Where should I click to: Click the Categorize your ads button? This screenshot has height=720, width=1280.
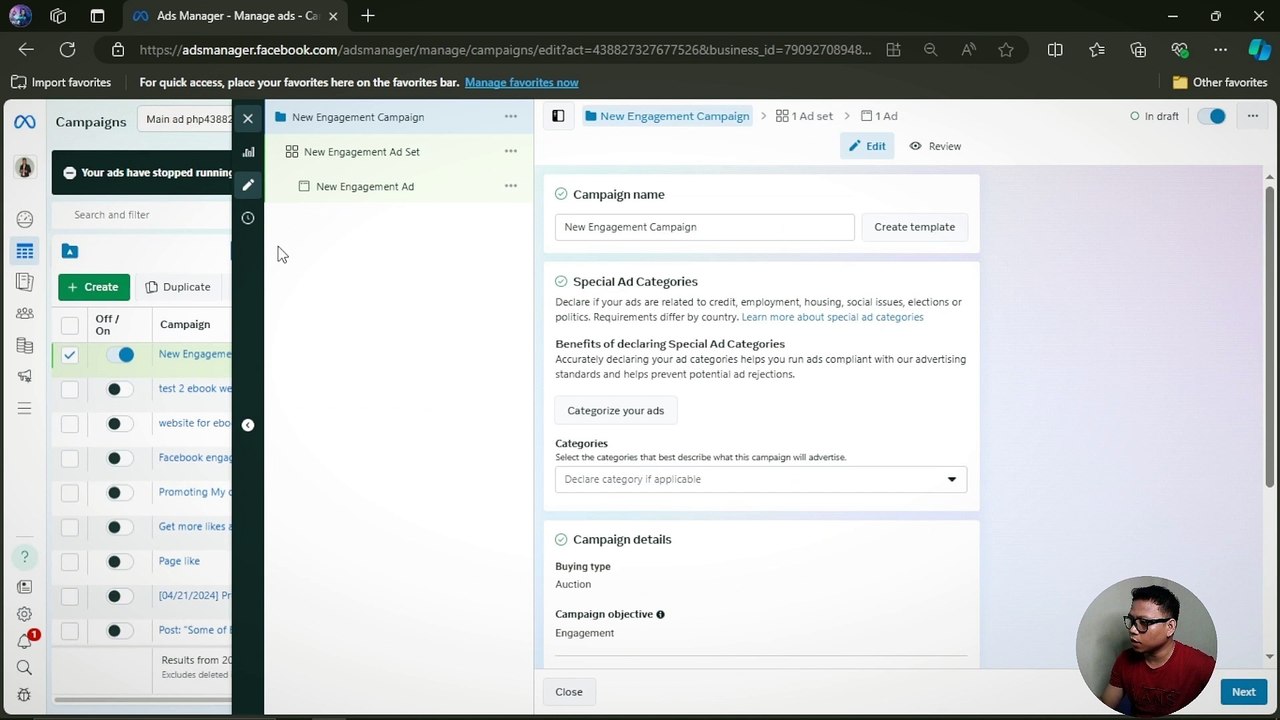tap(615, 410)
